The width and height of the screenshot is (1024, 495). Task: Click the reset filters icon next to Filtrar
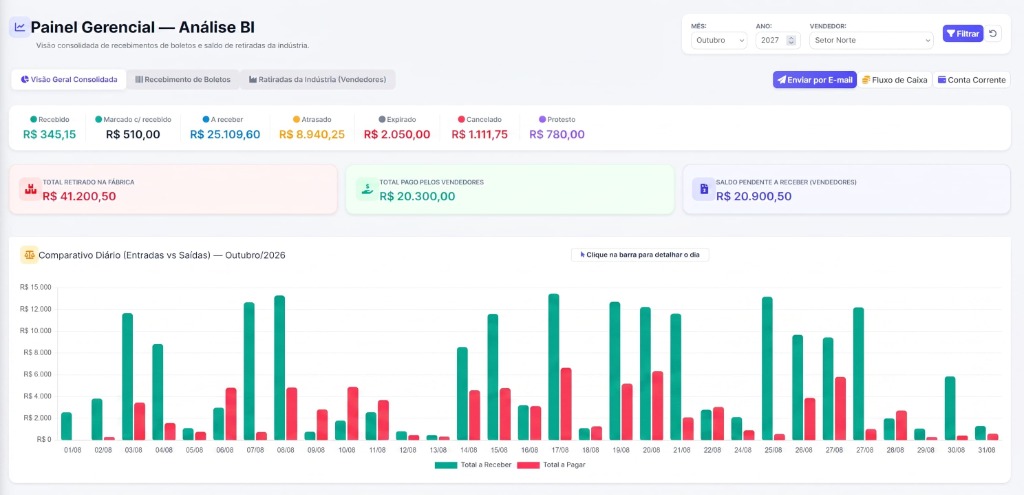[993, 33]
